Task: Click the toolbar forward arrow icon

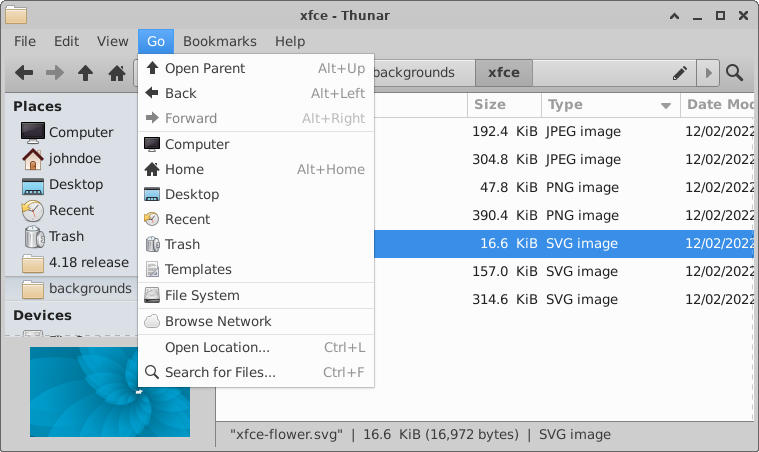Action: click(x=55, y=73)
